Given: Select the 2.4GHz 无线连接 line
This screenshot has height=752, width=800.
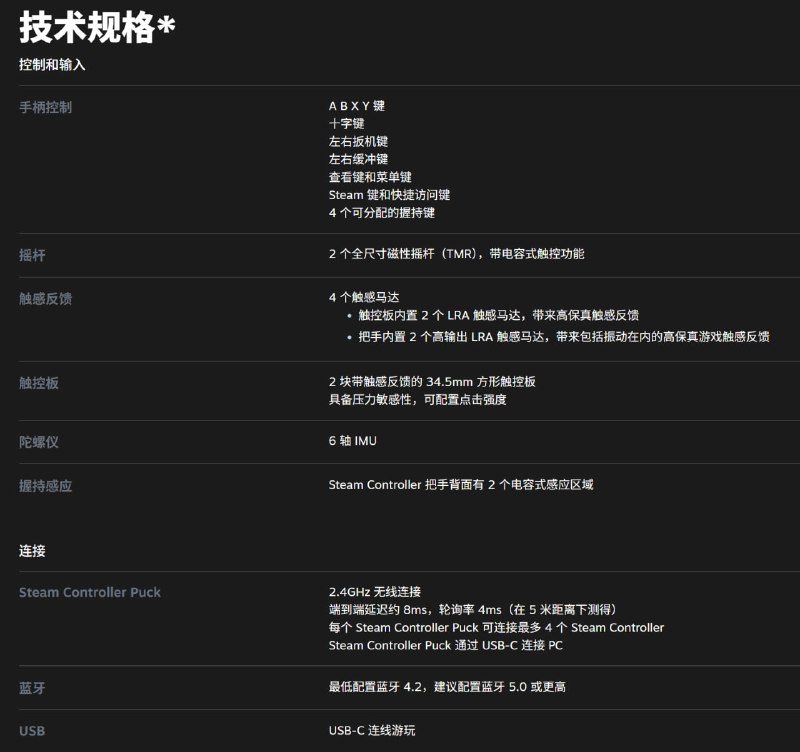Looking at the screenshot, I should (375, 592).
